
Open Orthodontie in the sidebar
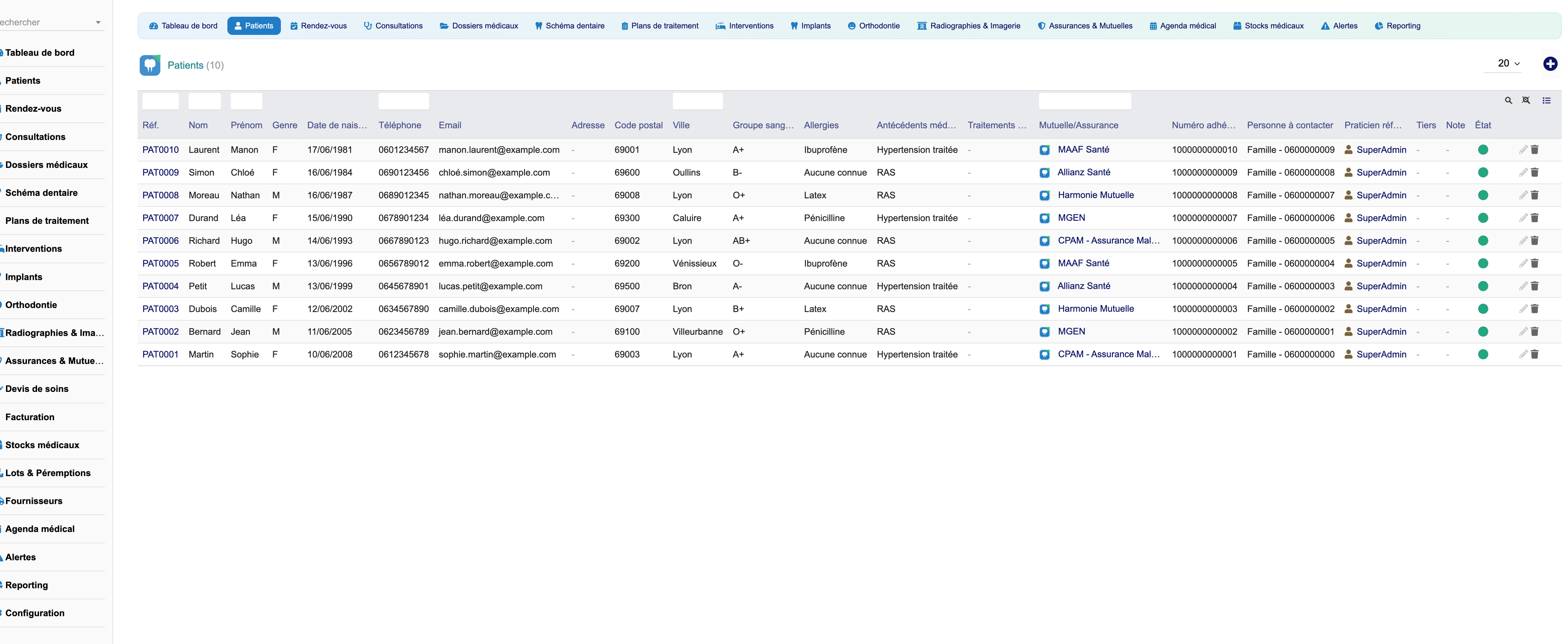pyautogui.click(x=31, y=305)
